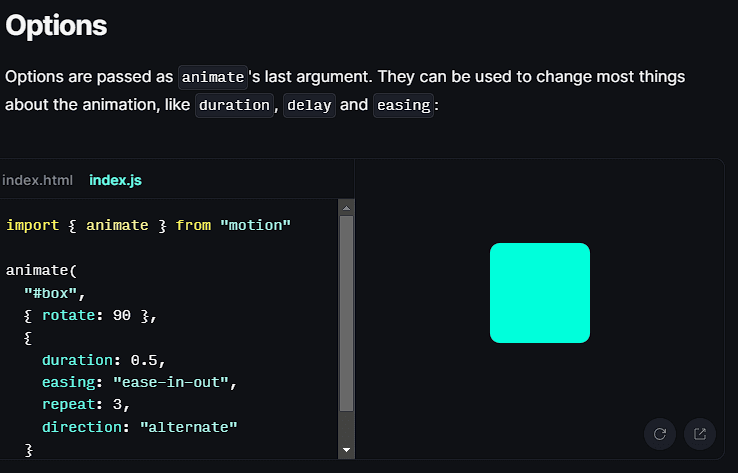This screenshot has height=473, width=738.
Task: Click the "ease-in-out" easing value
Action: pyautogui.click(x=175, y=382)
